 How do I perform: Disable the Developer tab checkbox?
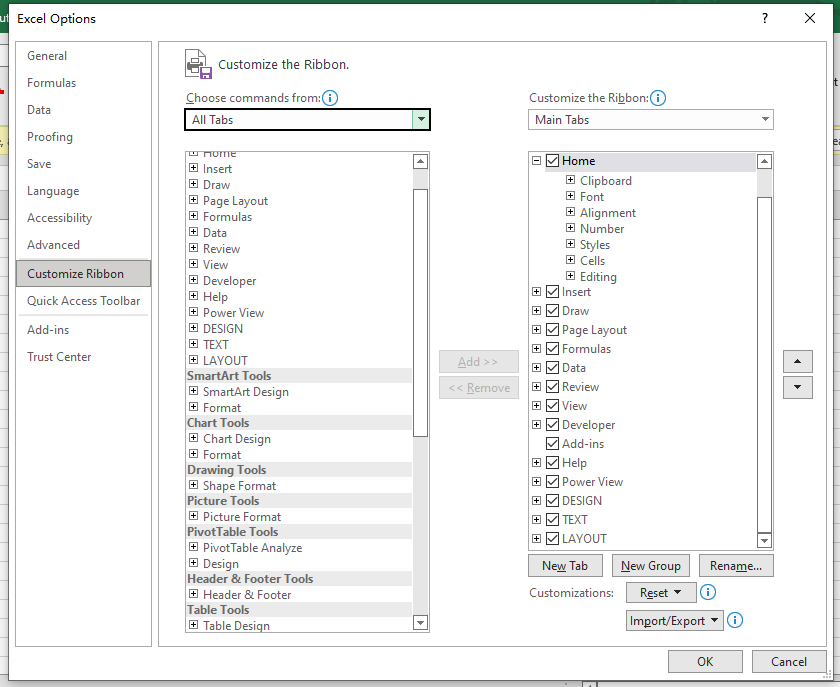pos(552,425)
